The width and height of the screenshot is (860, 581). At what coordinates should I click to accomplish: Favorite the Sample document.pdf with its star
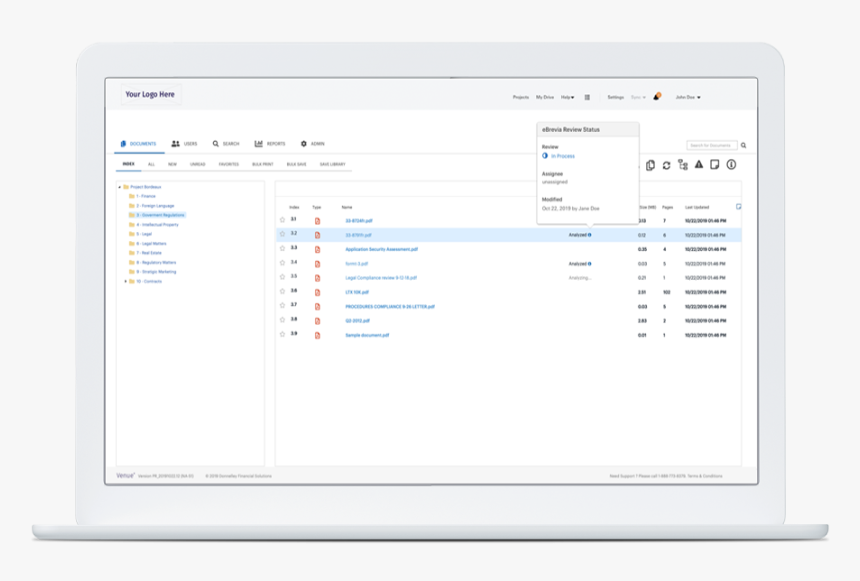282,335
